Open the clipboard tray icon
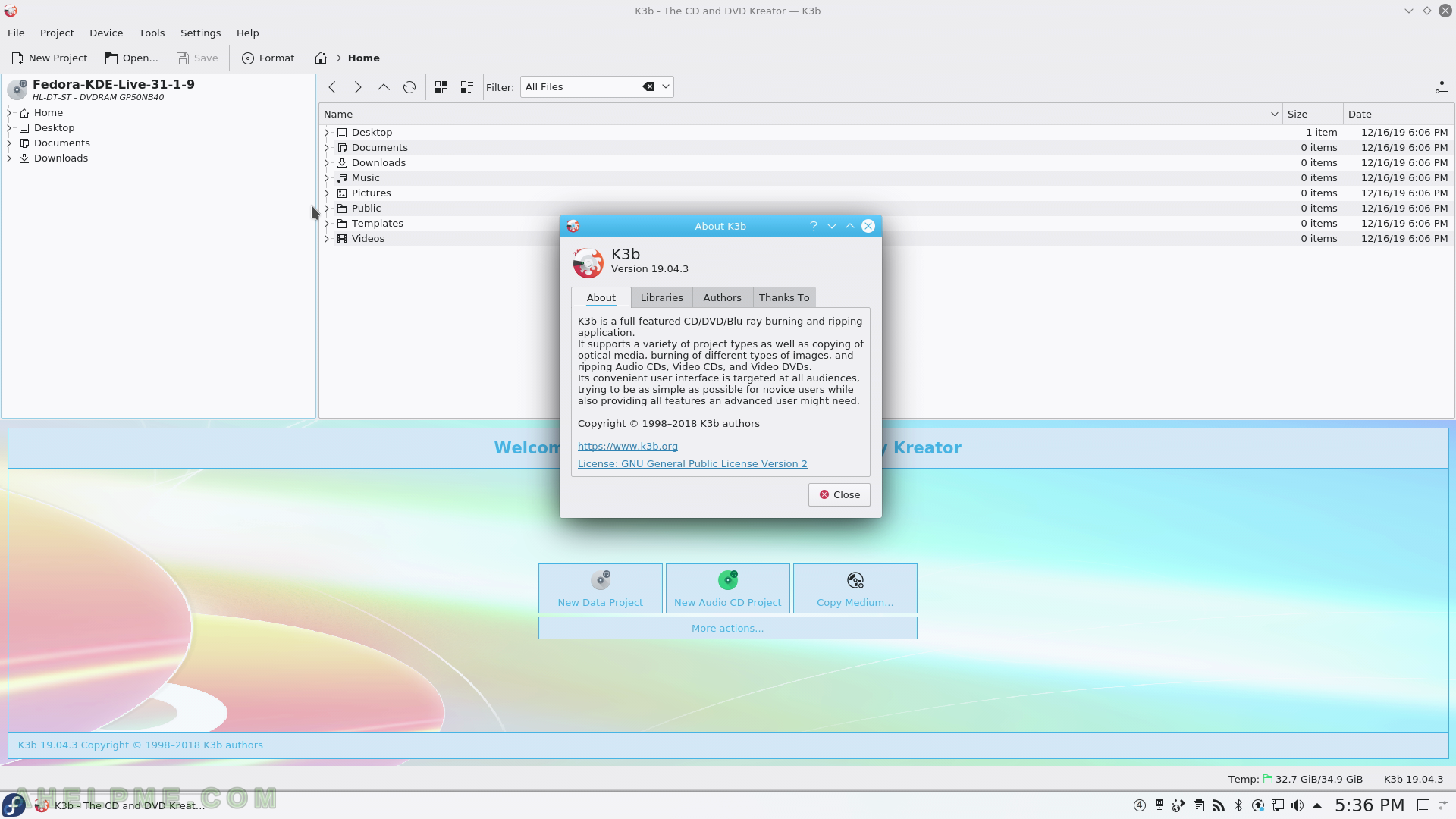Screen dimensions: 1456x819 tap(1199, 805)
